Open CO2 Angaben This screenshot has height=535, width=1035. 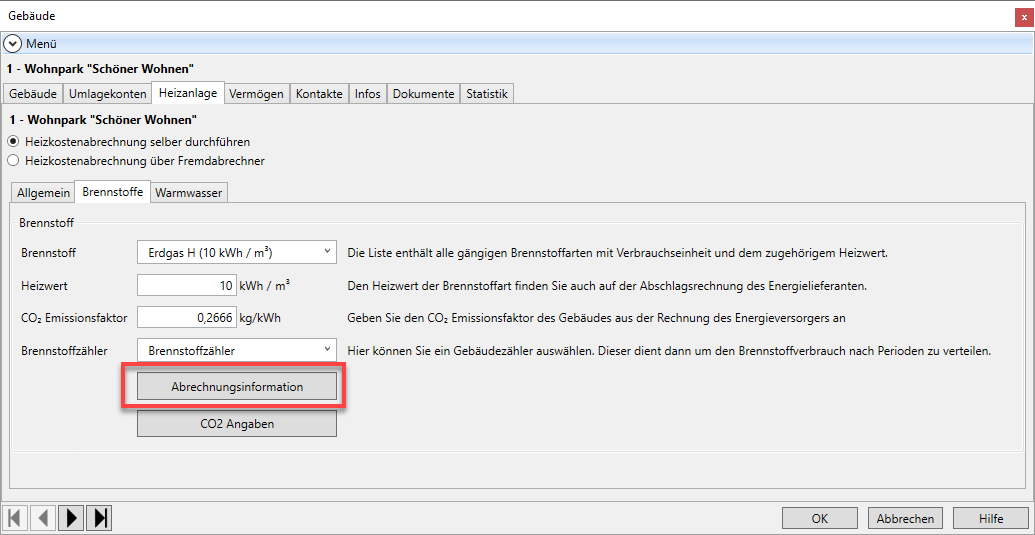[237, 424]
